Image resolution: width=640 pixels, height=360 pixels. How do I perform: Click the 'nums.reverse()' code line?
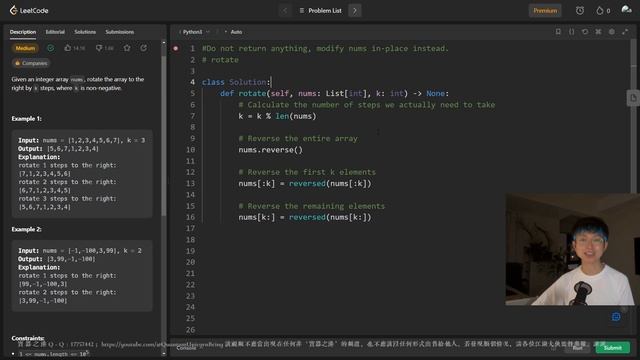point(271,150)
